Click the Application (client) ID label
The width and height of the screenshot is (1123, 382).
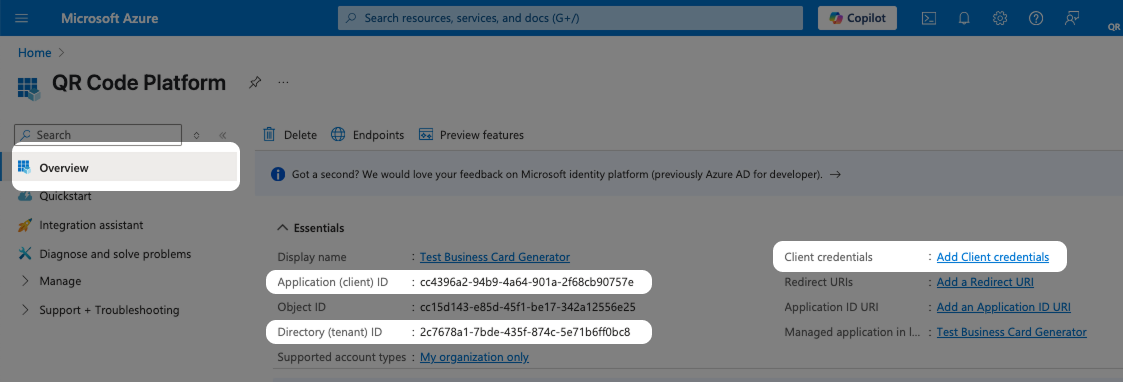click(332, 282)
